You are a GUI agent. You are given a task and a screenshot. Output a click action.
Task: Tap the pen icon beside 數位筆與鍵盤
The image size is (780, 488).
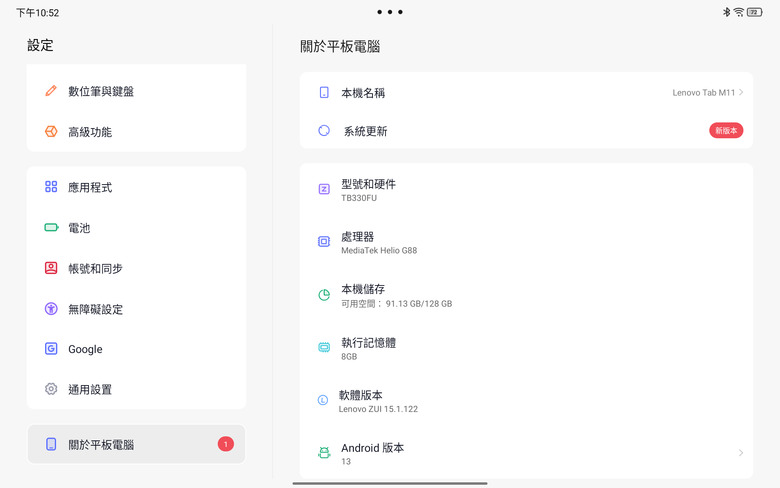coord(51,91)
